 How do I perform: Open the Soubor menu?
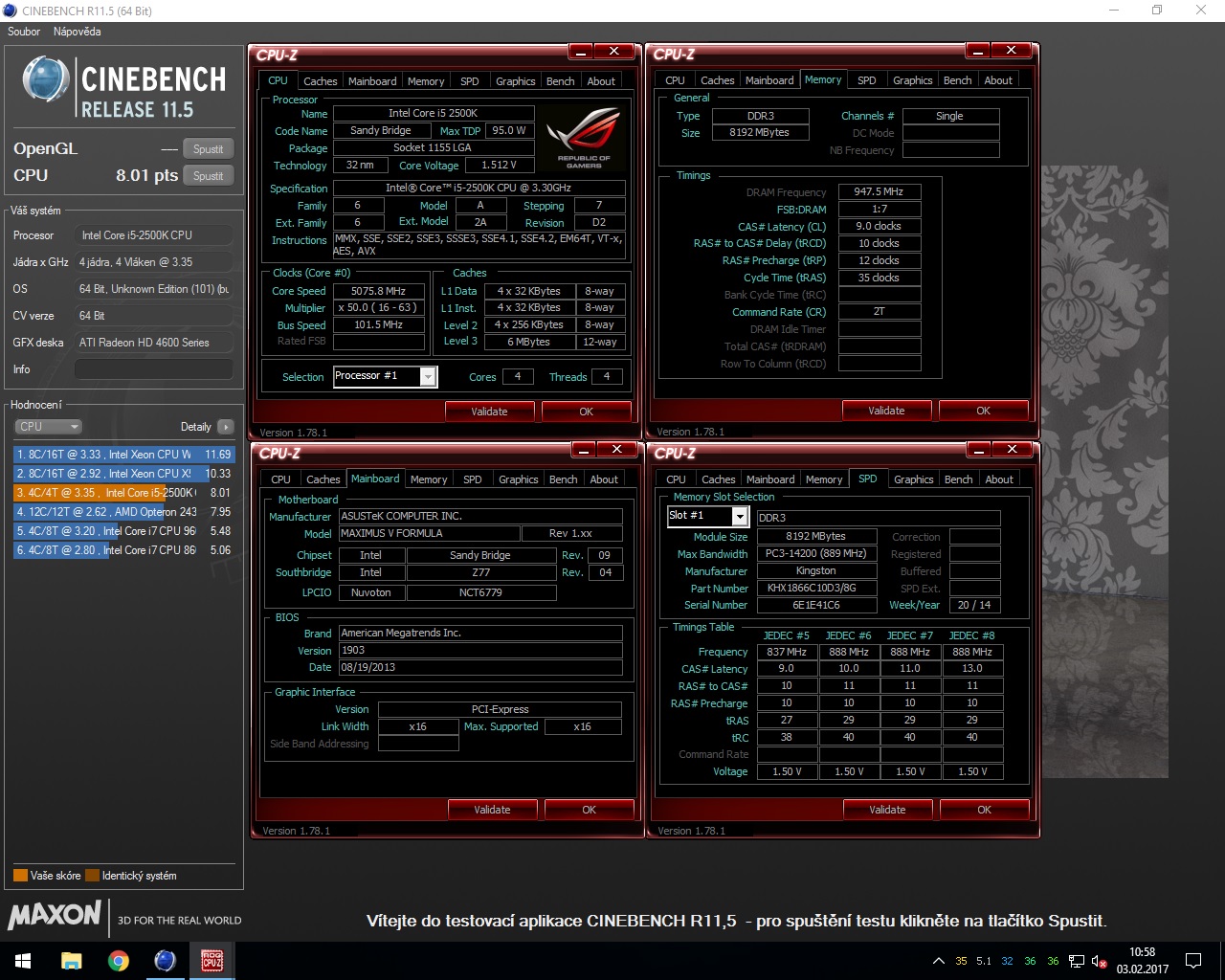click(24, 32)
